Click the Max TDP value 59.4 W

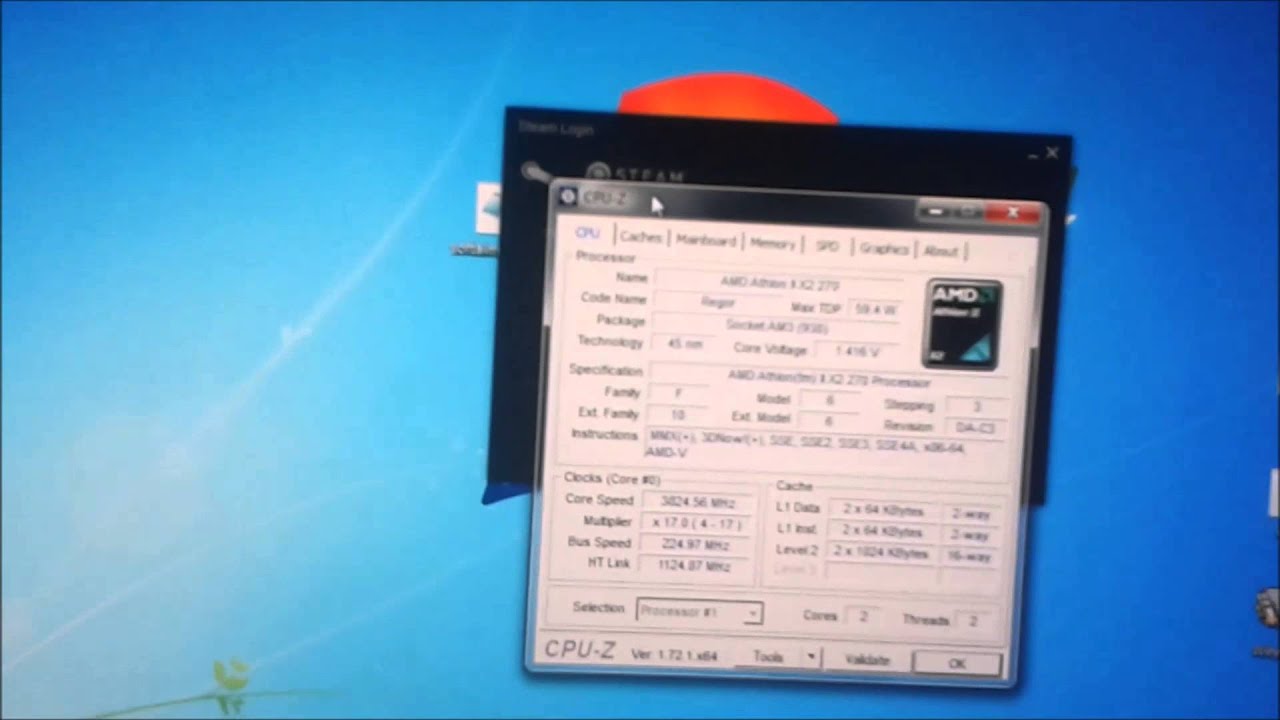[875, 309]
